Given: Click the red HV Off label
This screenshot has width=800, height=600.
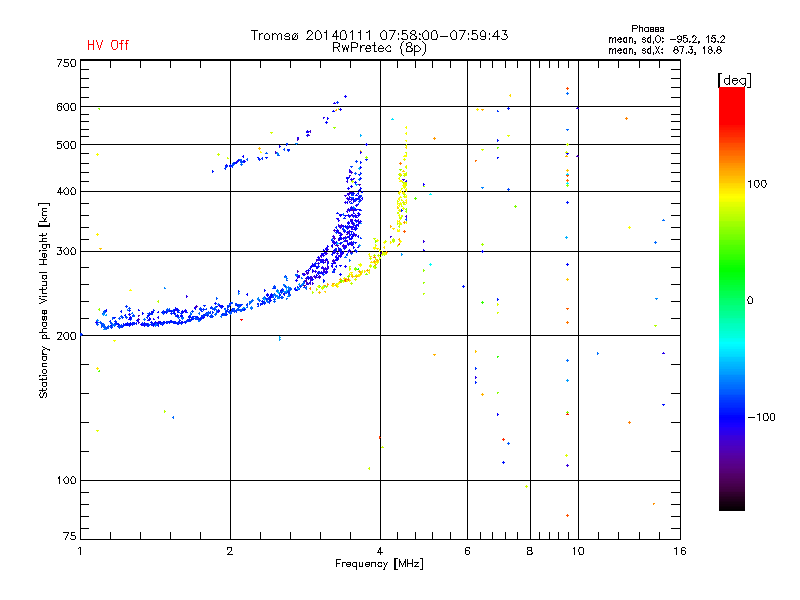Looking at the screenshot, I should point(107,45).
